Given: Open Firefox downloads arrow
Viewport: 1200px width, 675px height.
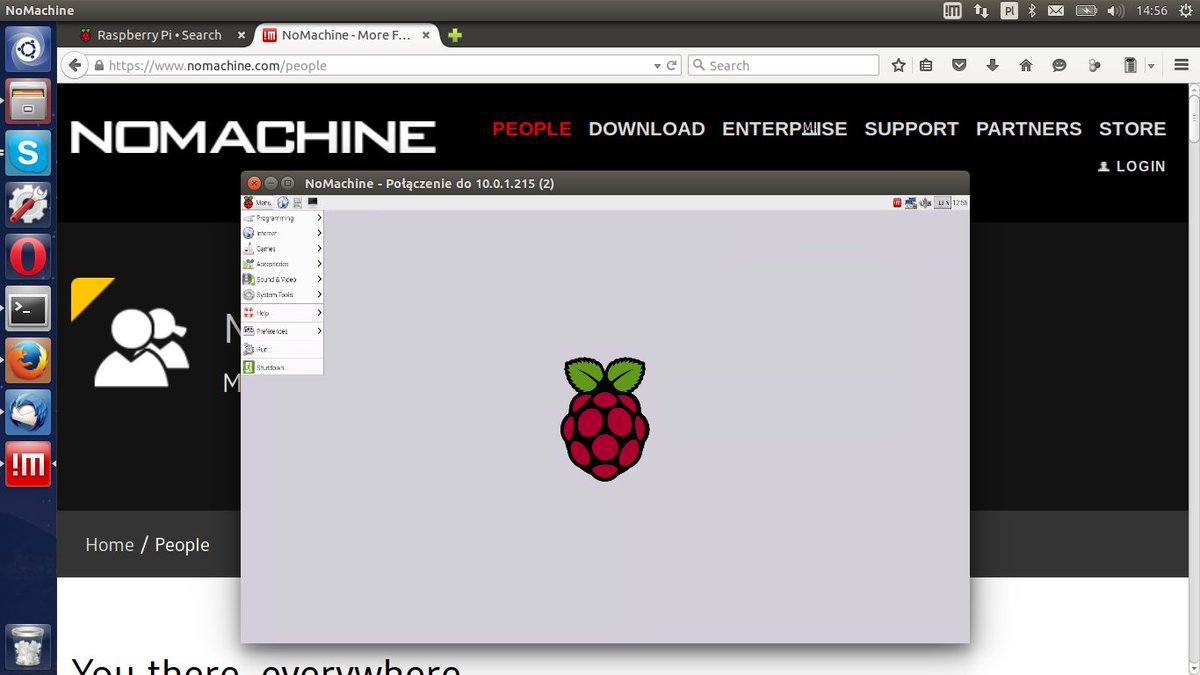Looking at the screenshot, I should click(x=992, y=65).
